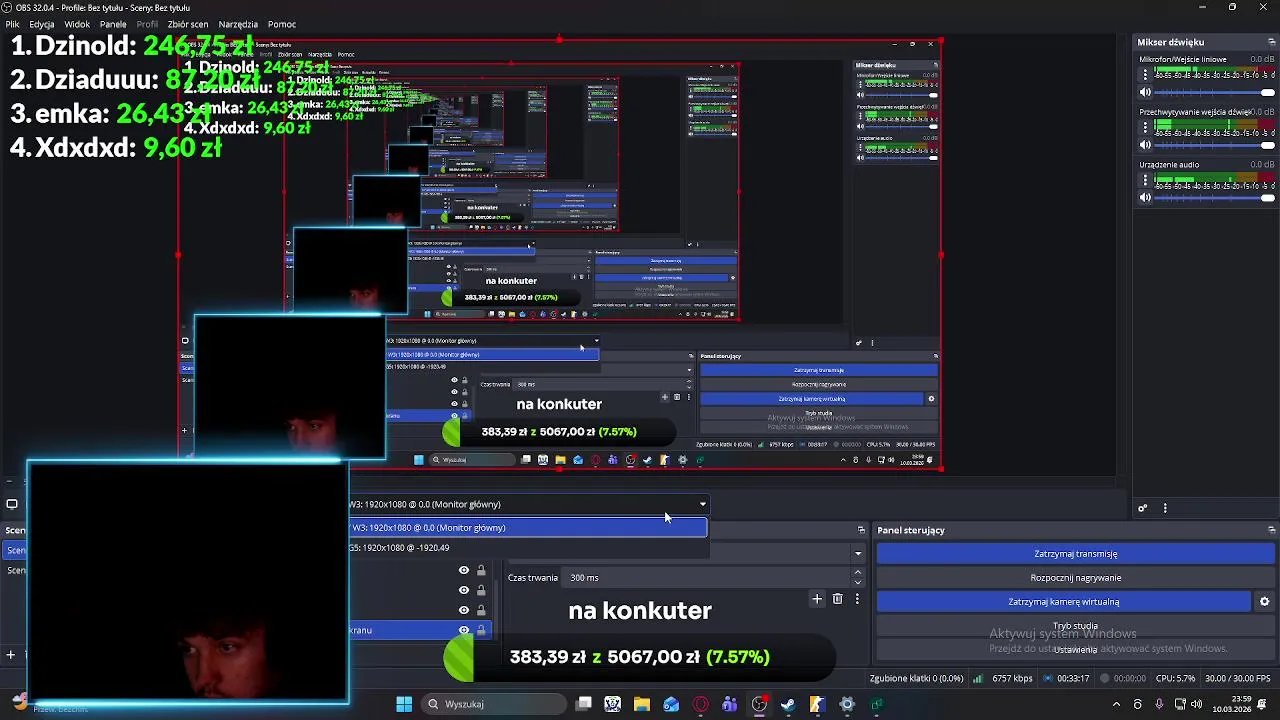Open the Edycja menu
Viewport: 1280px width, 720px height.
(x=42, y=24)
